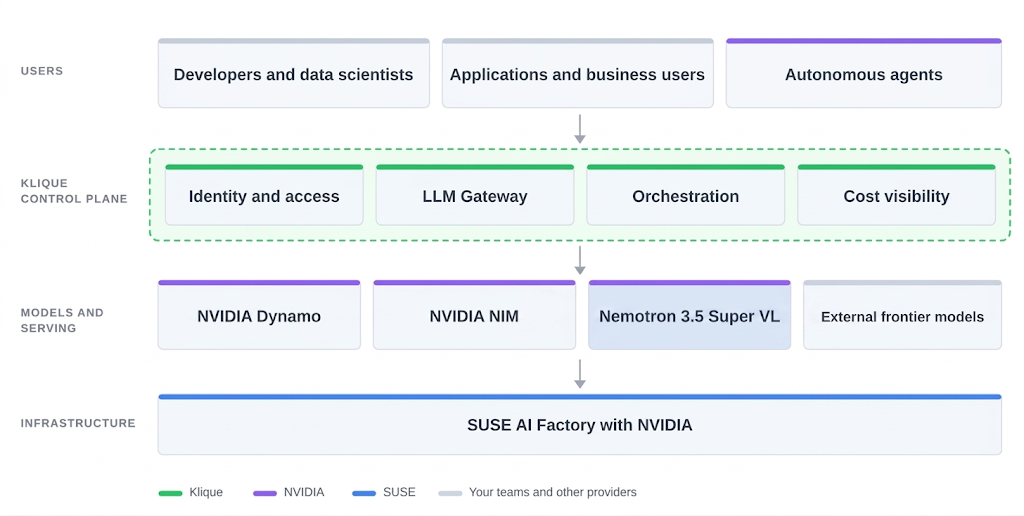
Task: Open the LLM Gateway card
Action: tap(475, 195)
